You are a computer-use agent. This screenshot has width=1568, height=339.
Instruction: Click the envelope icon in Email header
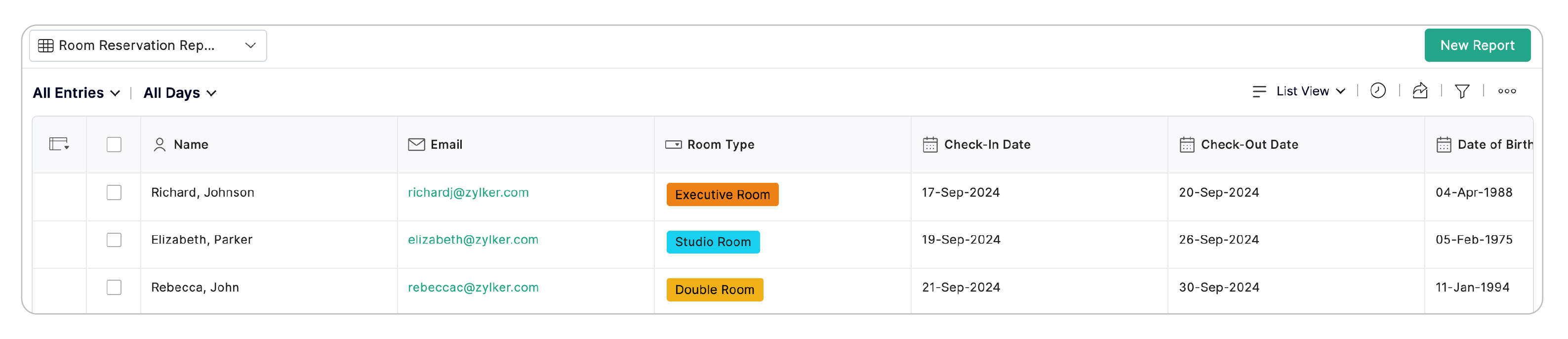click(416, 144)
